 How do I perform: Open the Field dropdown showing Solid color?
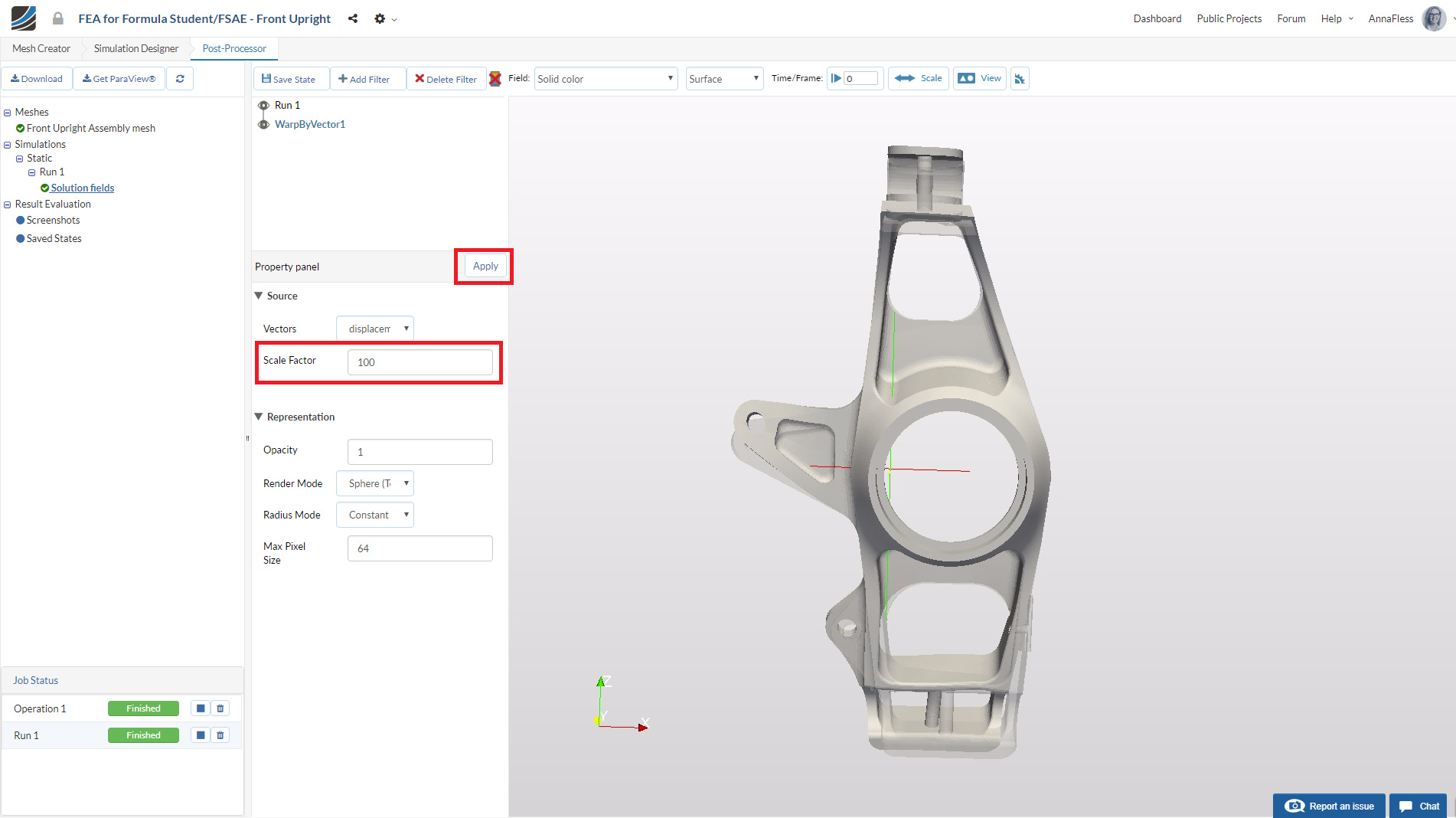pos(605,79)
